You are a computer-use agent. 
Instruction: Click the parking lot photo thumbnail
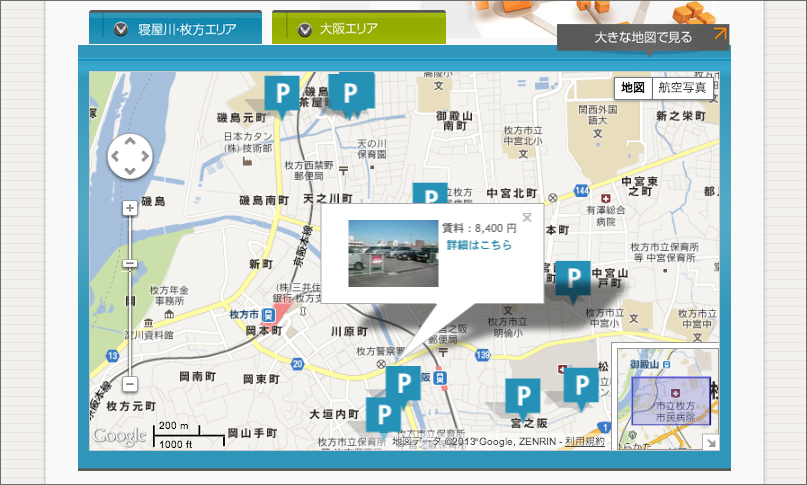coord(392,253)
